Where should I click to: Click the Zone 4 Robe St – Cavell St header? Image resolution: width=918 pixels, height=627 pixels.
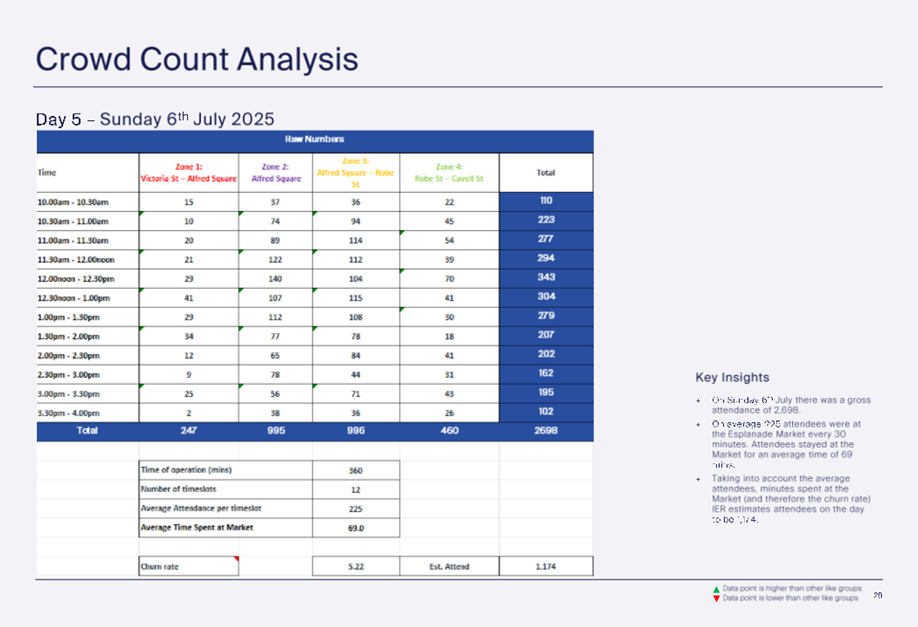449,172
